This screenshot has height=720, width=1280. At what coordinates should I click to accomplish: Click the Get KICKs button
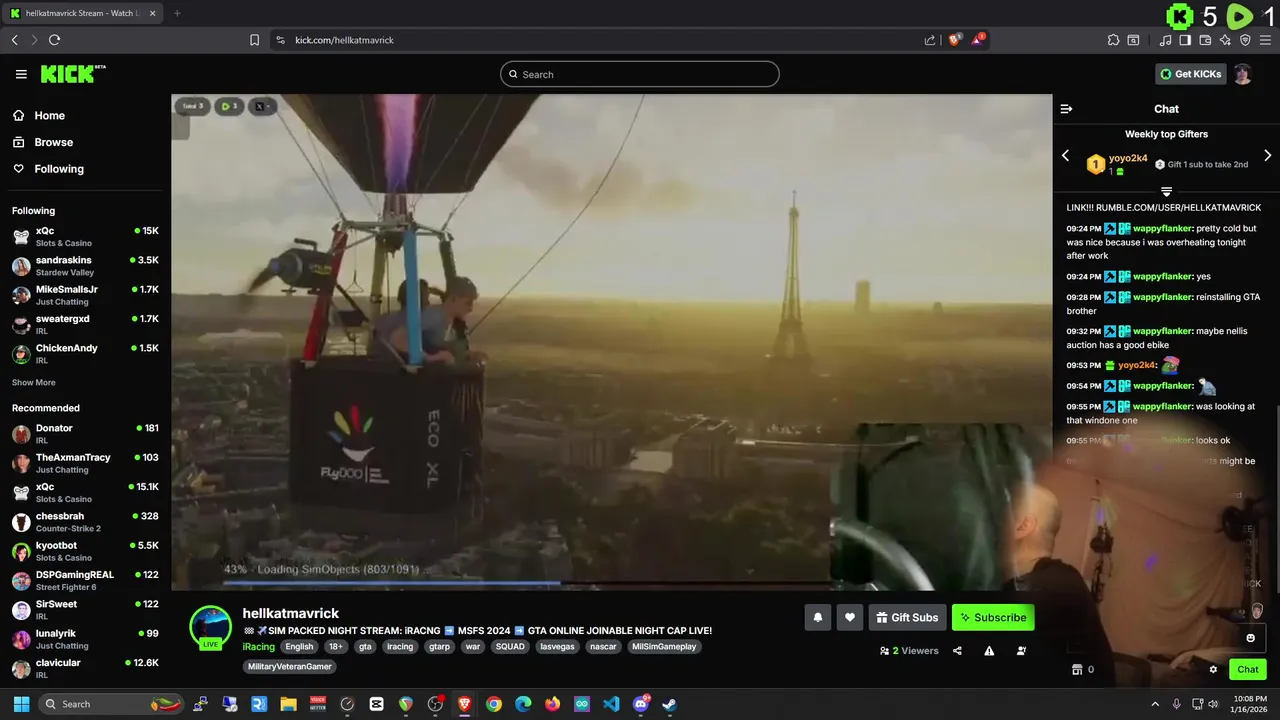(x=1190, y=74)
